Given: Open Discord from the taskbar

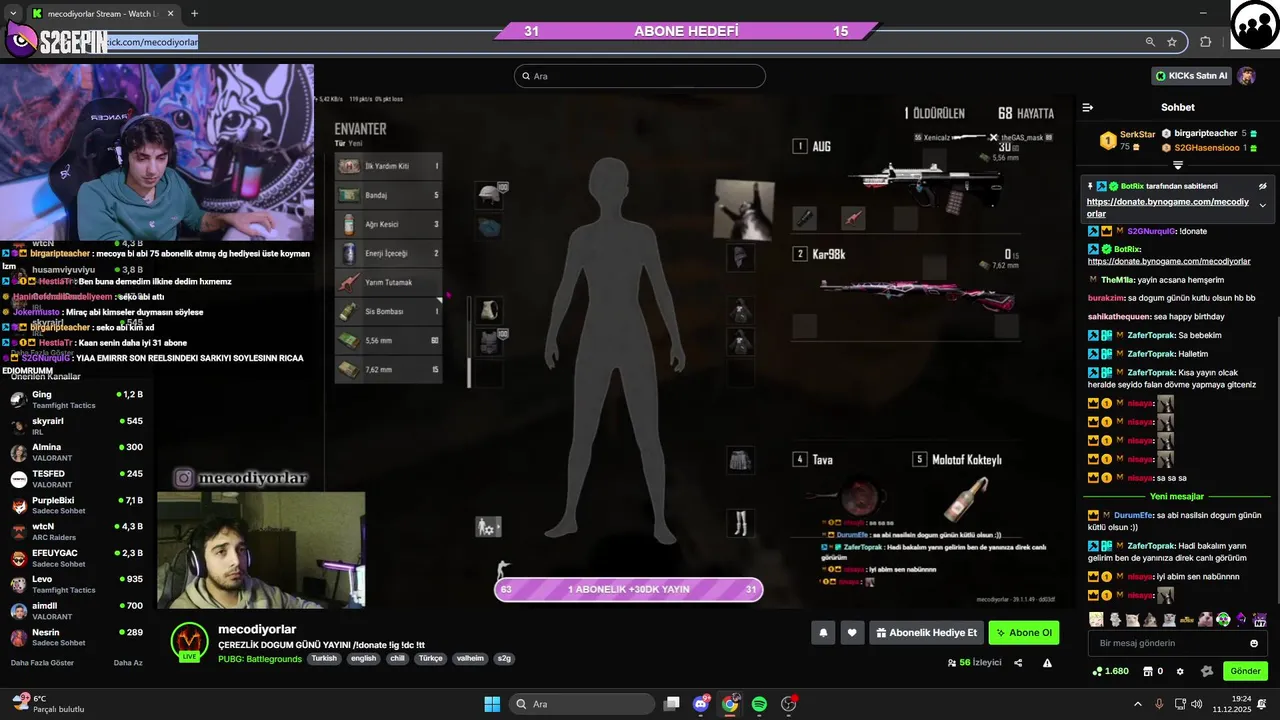Looking at the screenshot, I should (701, 704).
